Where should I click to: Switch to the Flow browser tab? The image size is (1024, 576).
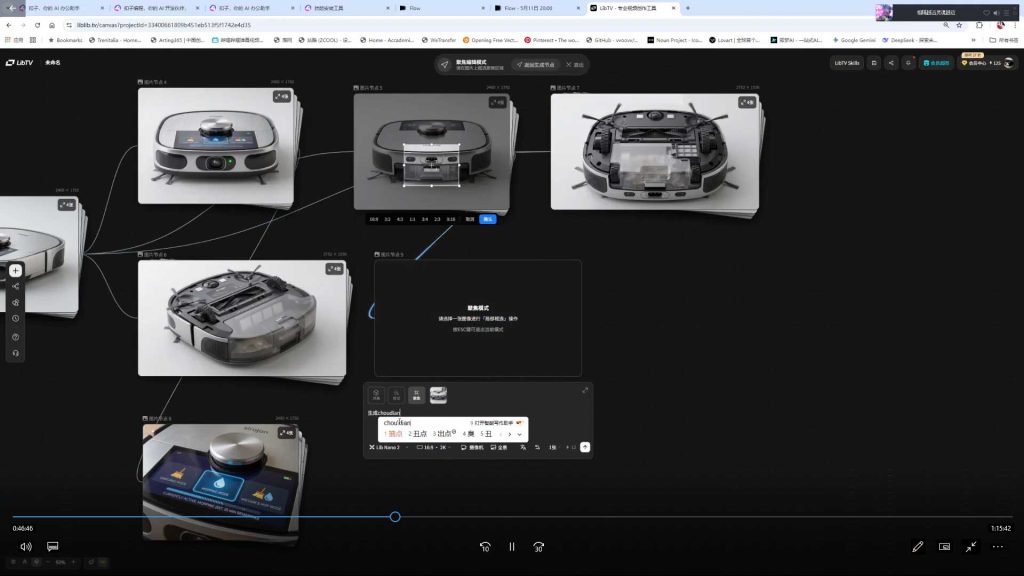441,8
